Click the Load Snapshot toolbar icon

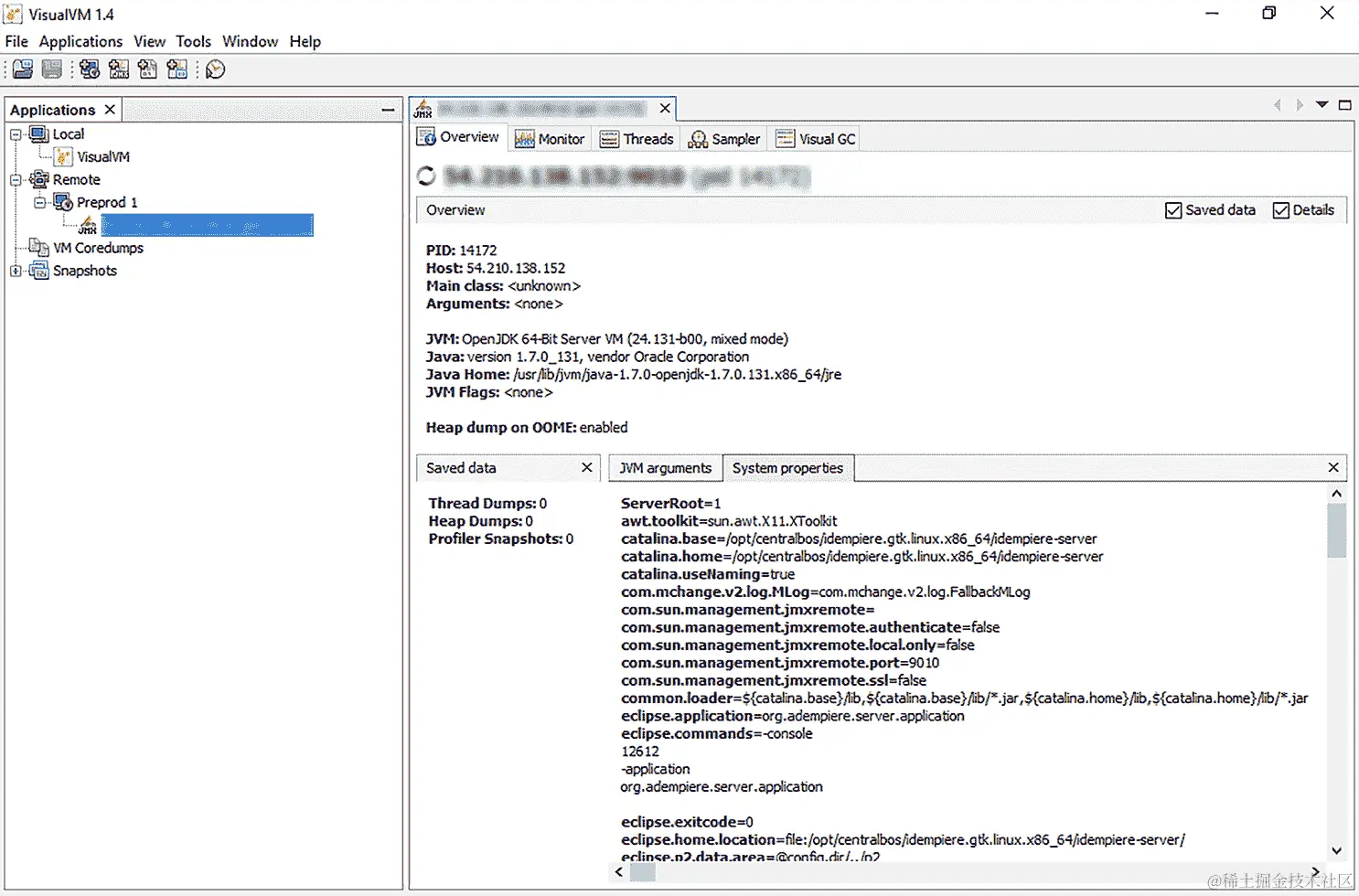click(23, 69)
